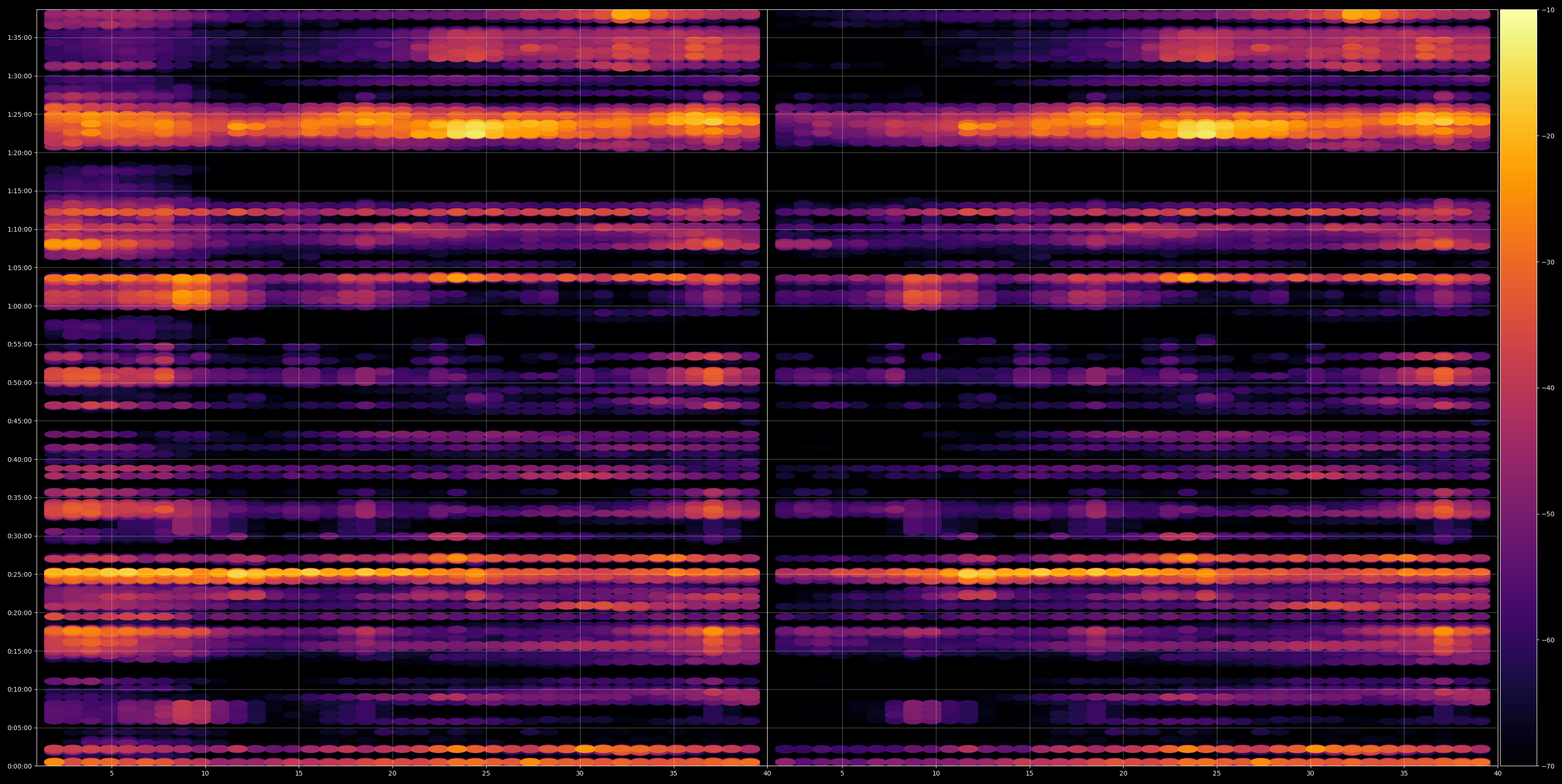
Task: Select x-axis label 20 under the right heatmap
Action: [1123, 774]
